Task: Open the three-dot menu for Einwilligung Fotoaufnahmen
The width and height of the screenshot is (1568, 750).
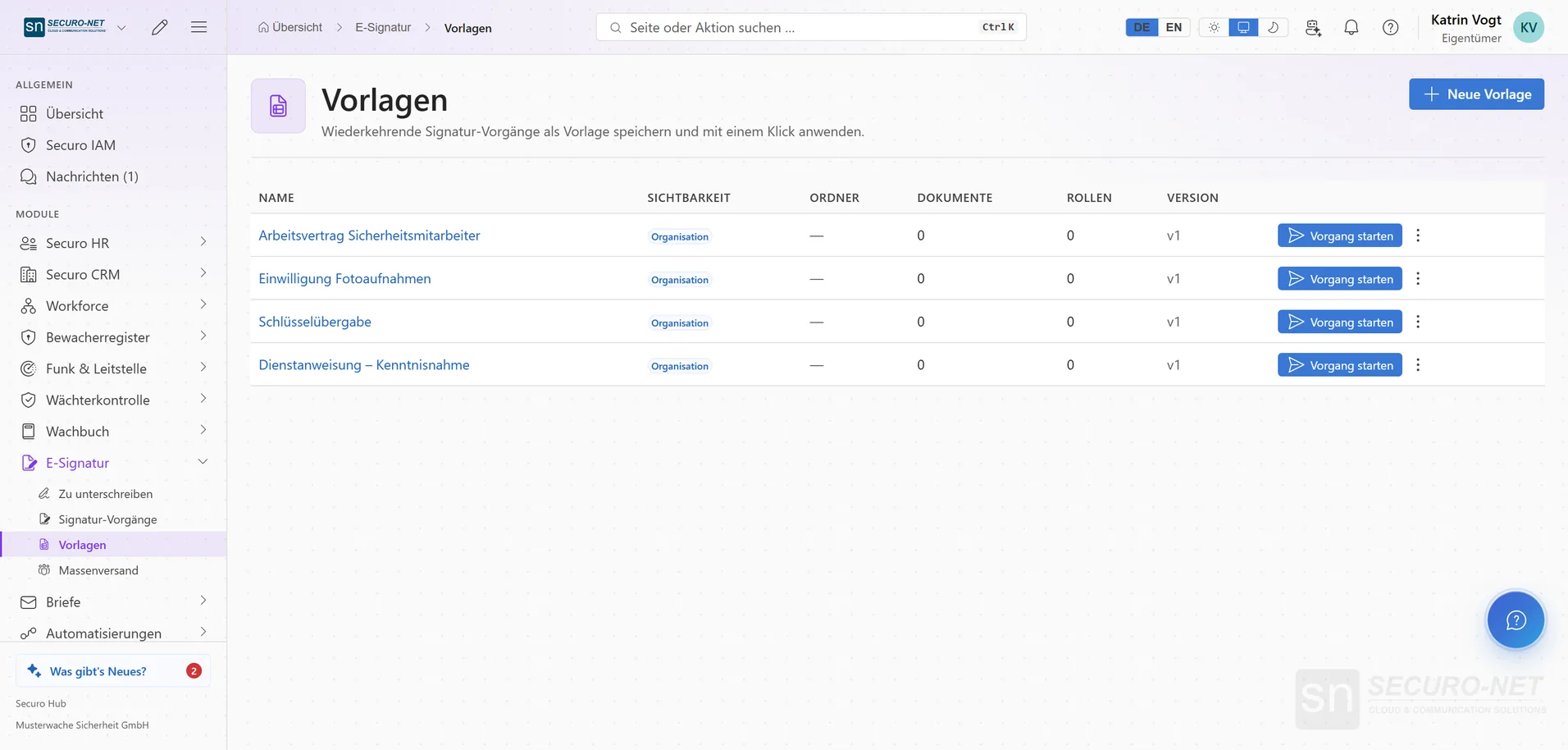Action: [1418, 279]
